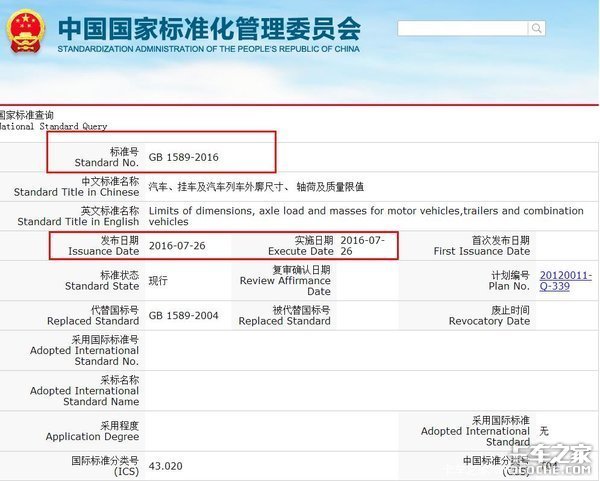Screen dimensions: 600x481
Task: Click the 'Application Degree' label
Action: click(92, 431)
